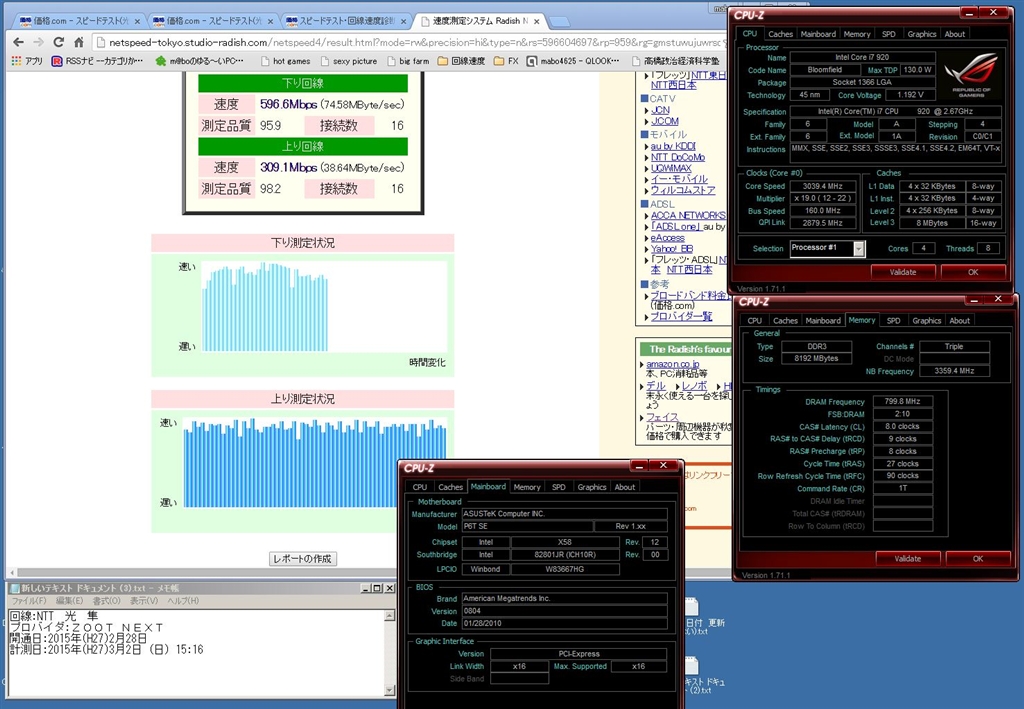Click the browser reload icon
Viewport: 1024px width, 709px height.
[x=58, y=42]
